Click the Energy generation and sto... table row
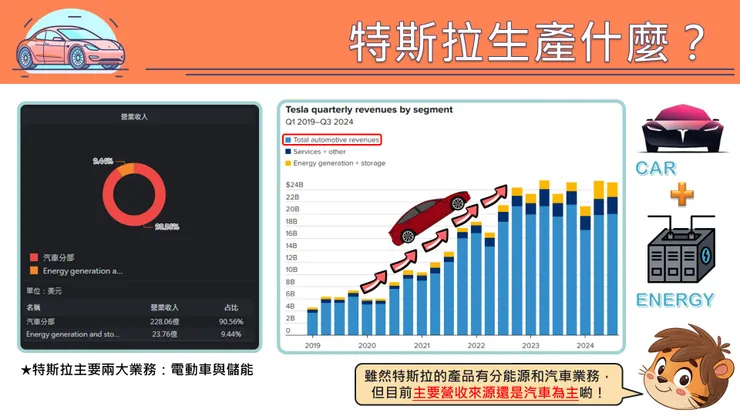740x416 pixels. tap(140, 334)
